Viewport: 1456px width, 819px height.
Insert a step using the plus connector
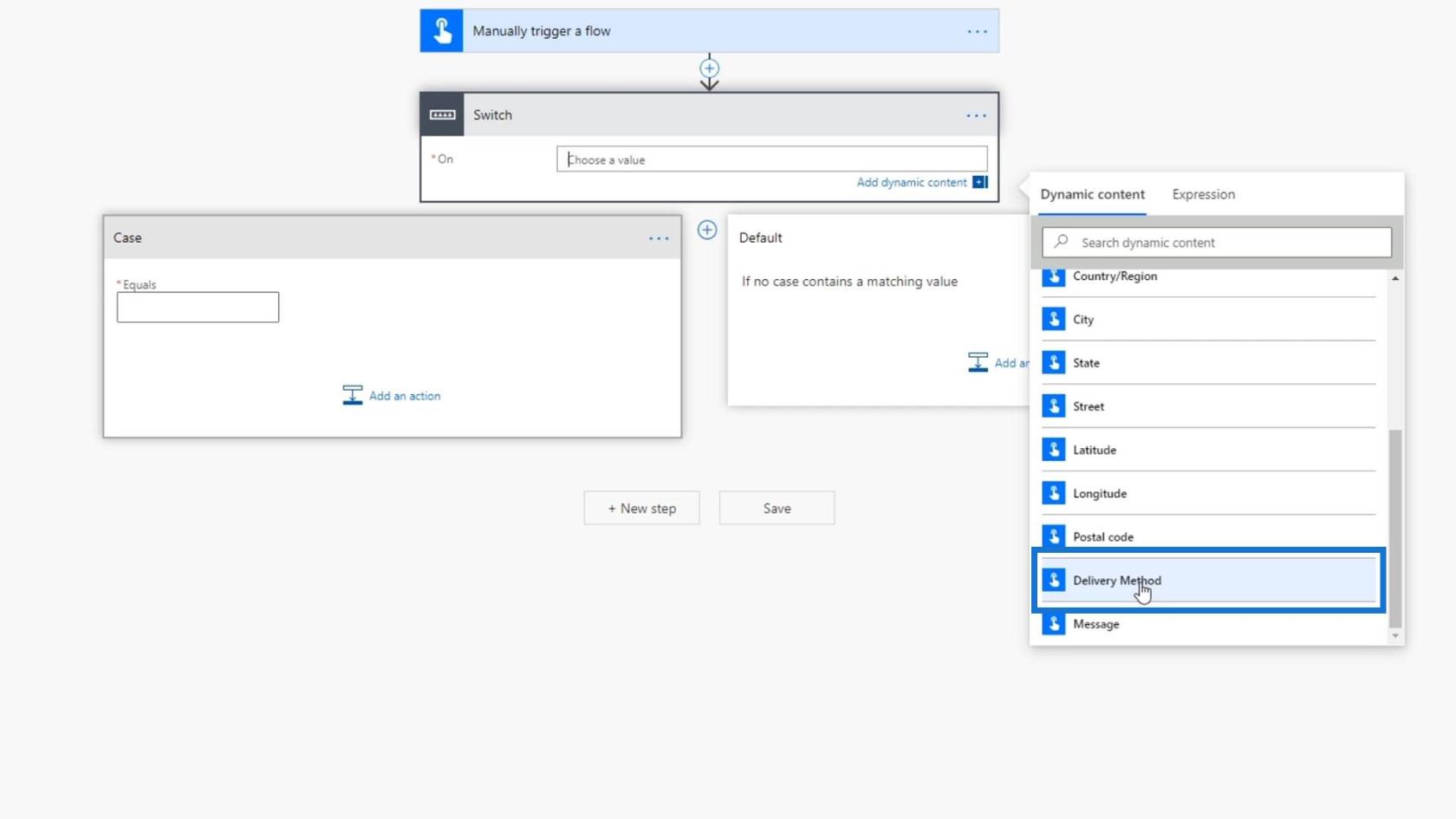709,68
